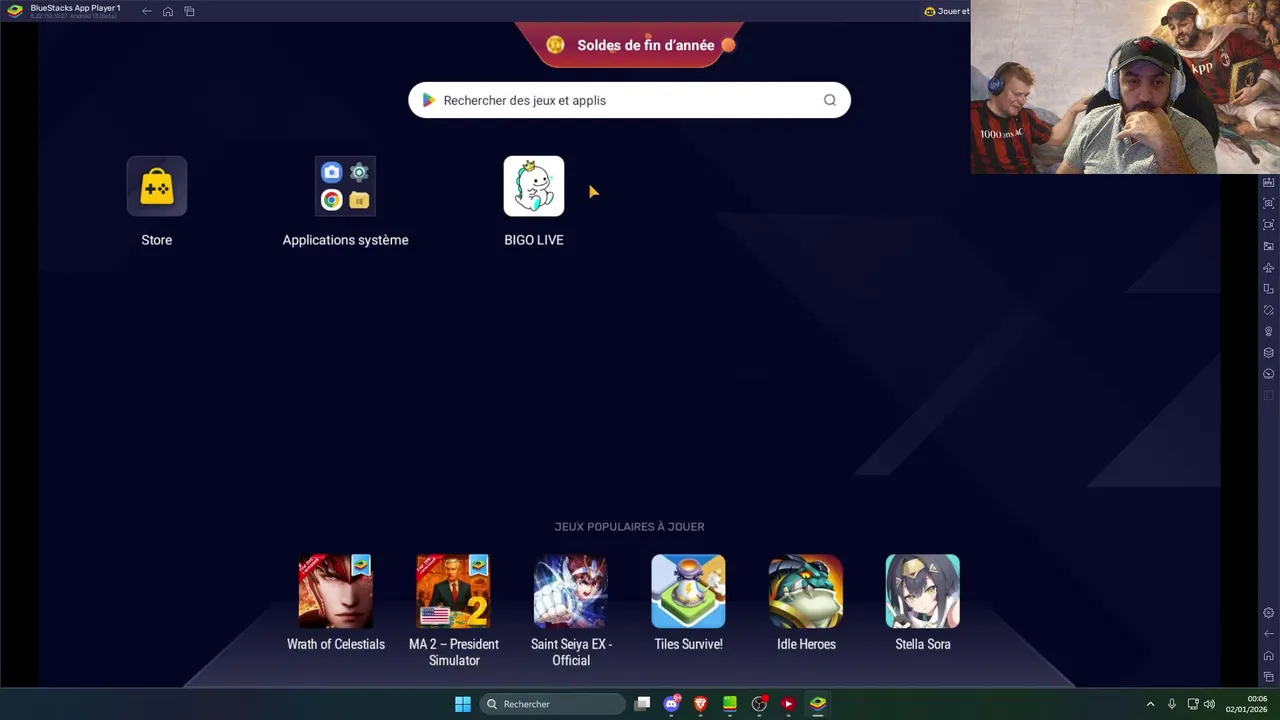
Task: Open the Soldes de fin d'année banner
Action: (x=630, y=45)
